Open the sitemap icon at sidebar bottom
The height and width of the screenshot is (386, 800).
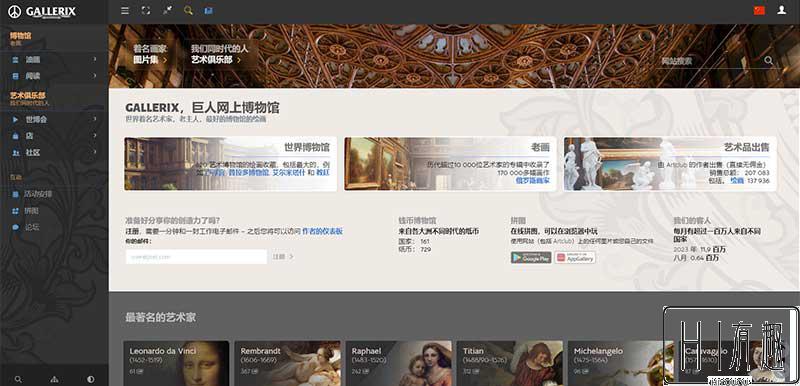(55, 379)
